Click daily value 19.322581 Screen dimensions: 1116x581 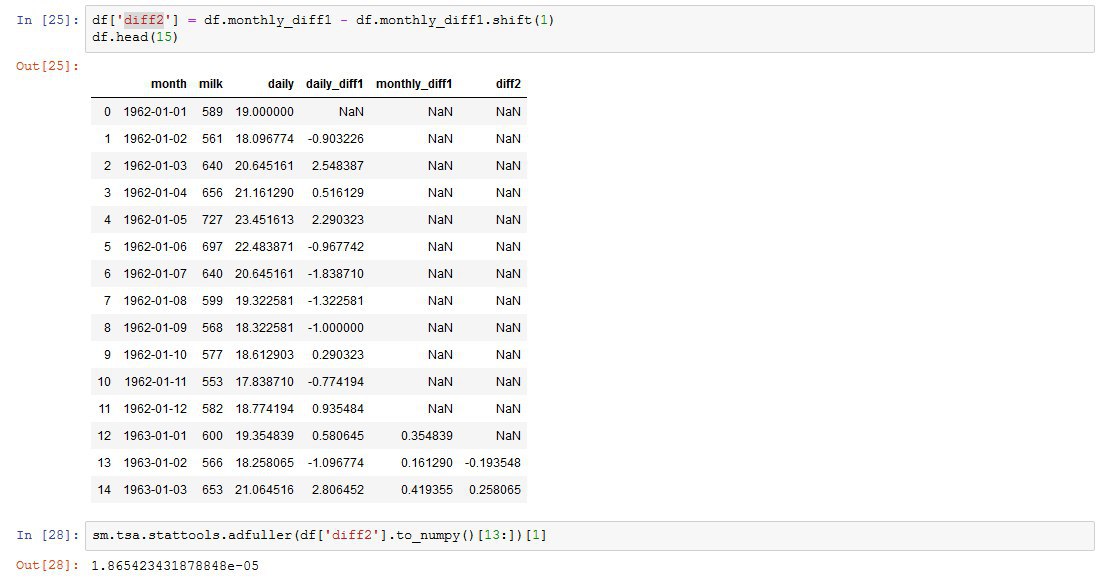coord(265,301)
